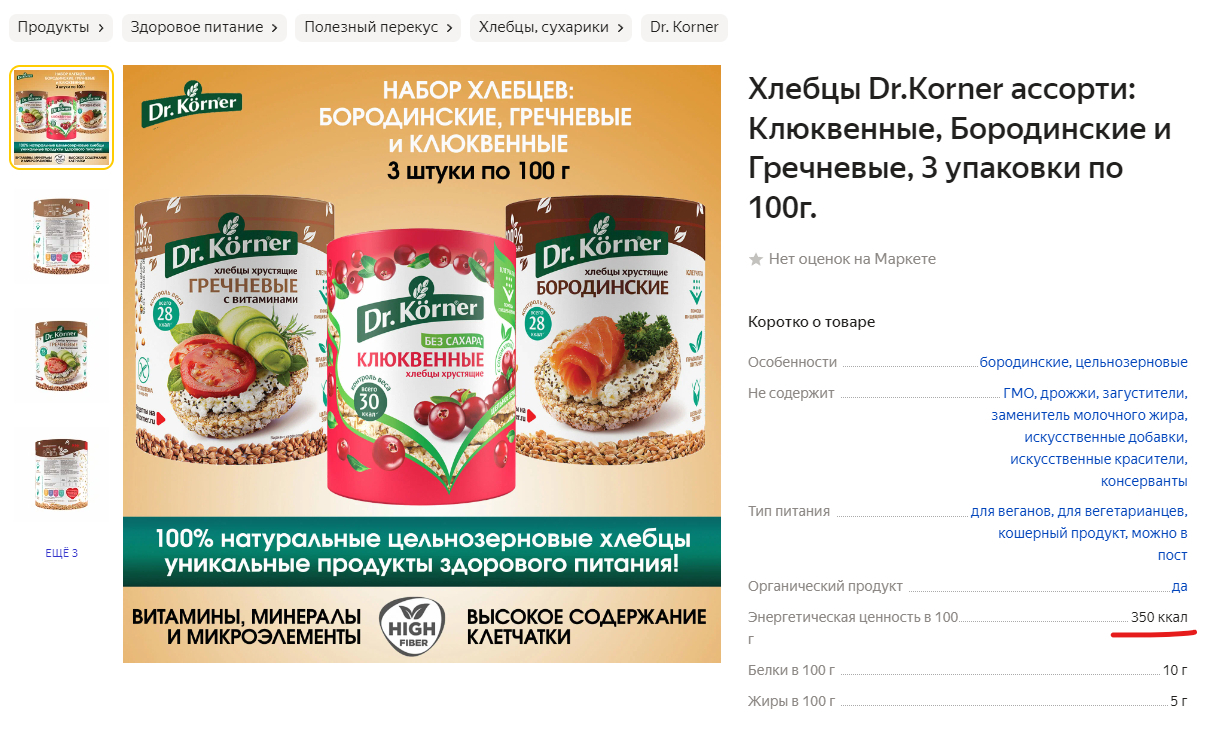Open Хлебцы, сухарики breadcrumb chevron
1215x729 pixels.
click(x=623, y=27)
